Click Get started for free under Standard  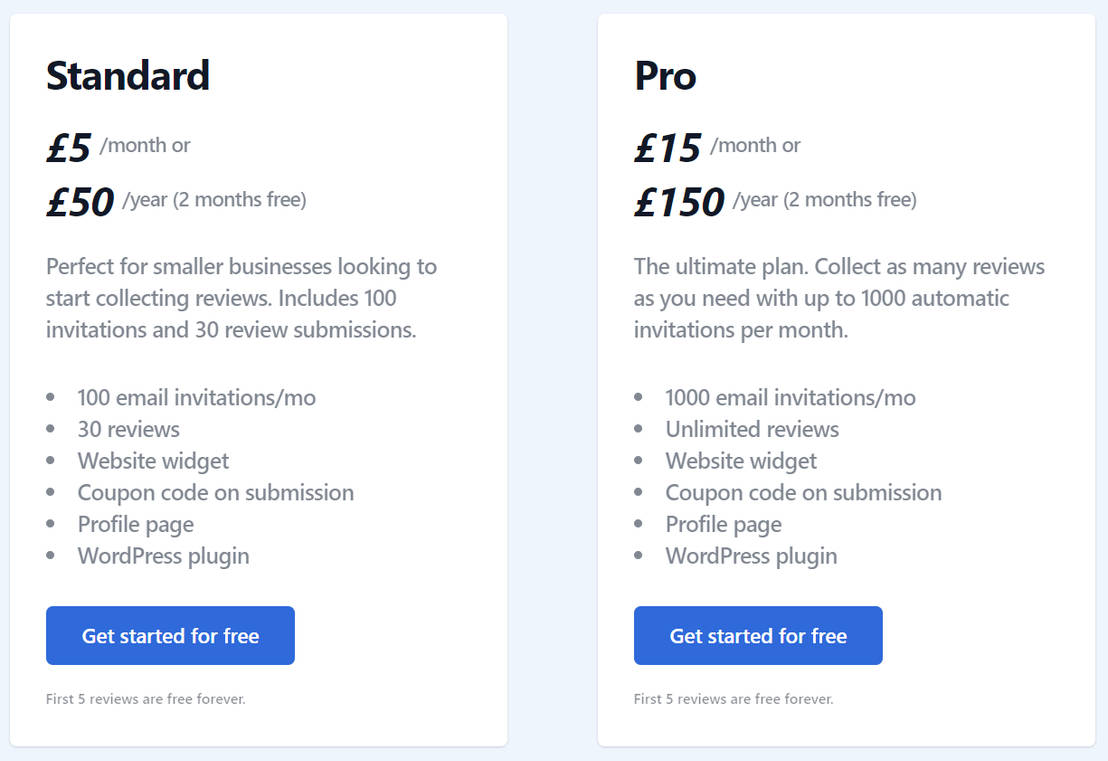[x=170, y=636]
